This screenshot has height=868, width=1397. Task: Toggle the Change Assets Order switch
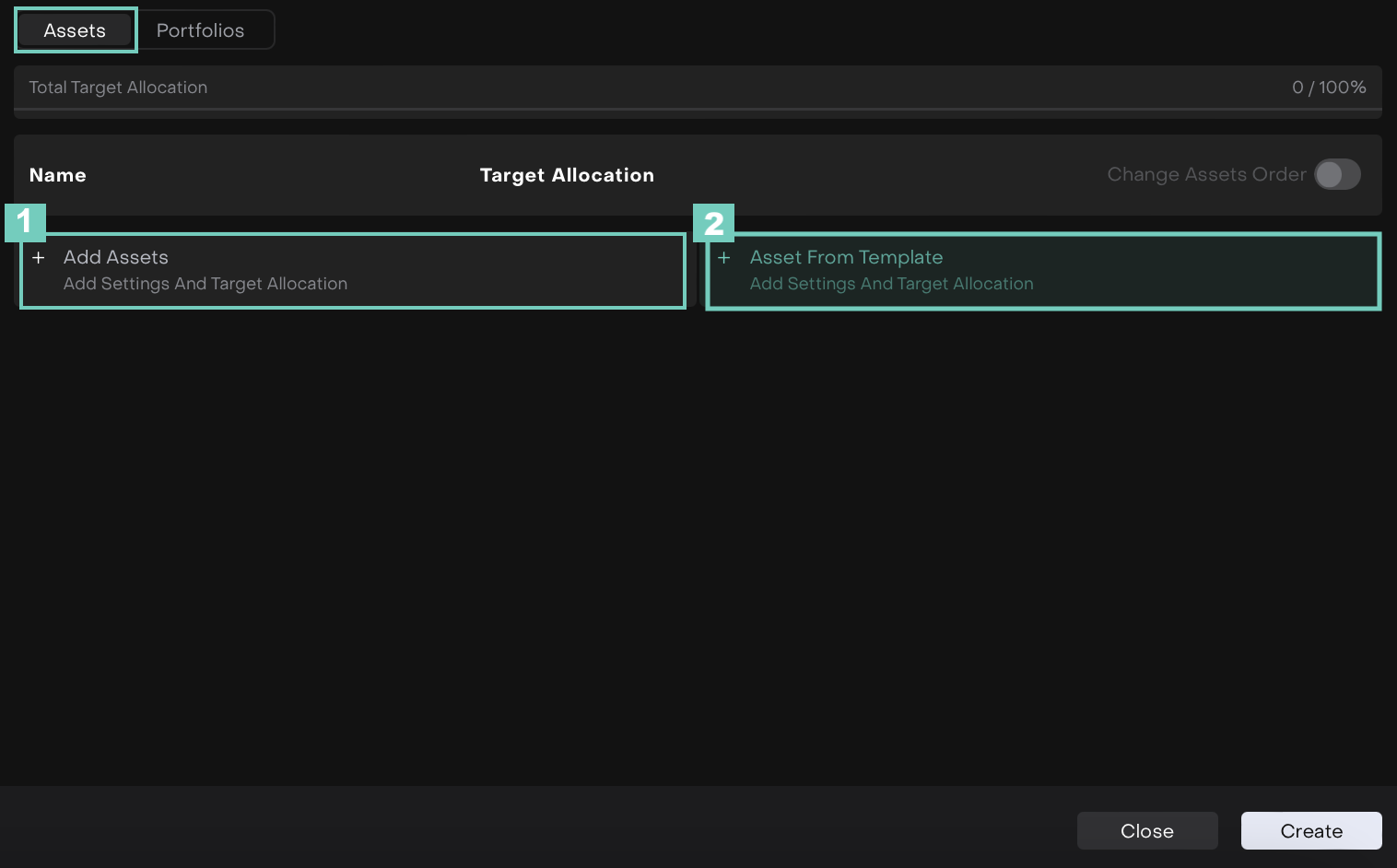click(1337, 174)
